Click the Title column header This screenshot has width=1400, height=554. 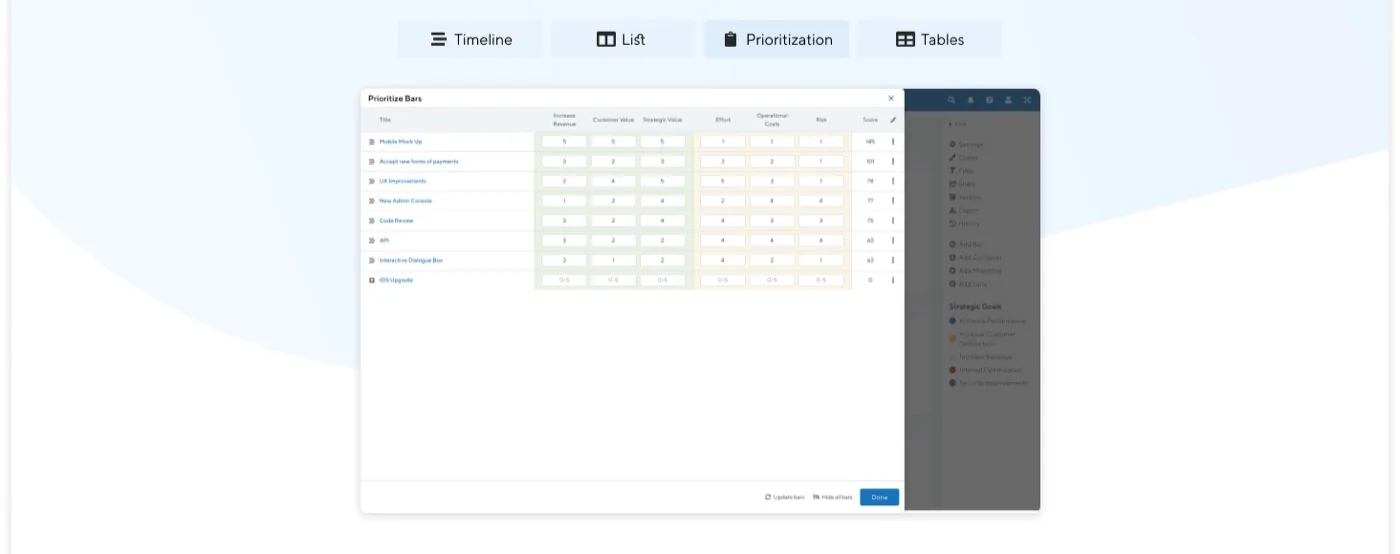[385, 120]
